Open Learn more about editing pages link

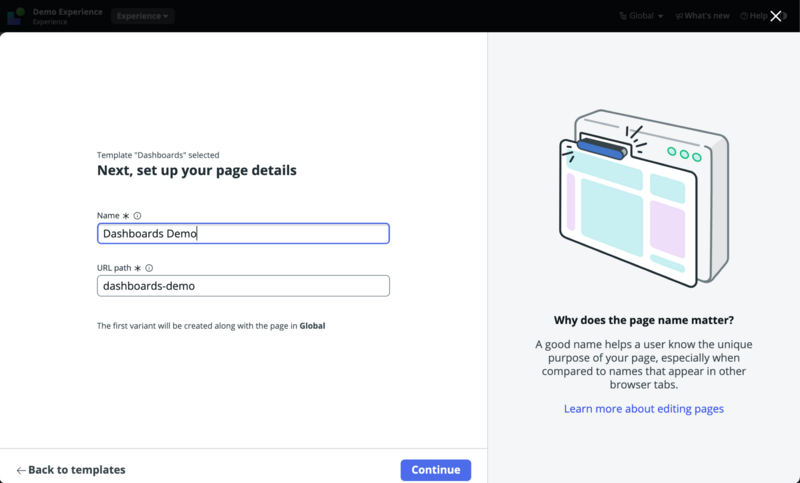click(x=644, y=409)
